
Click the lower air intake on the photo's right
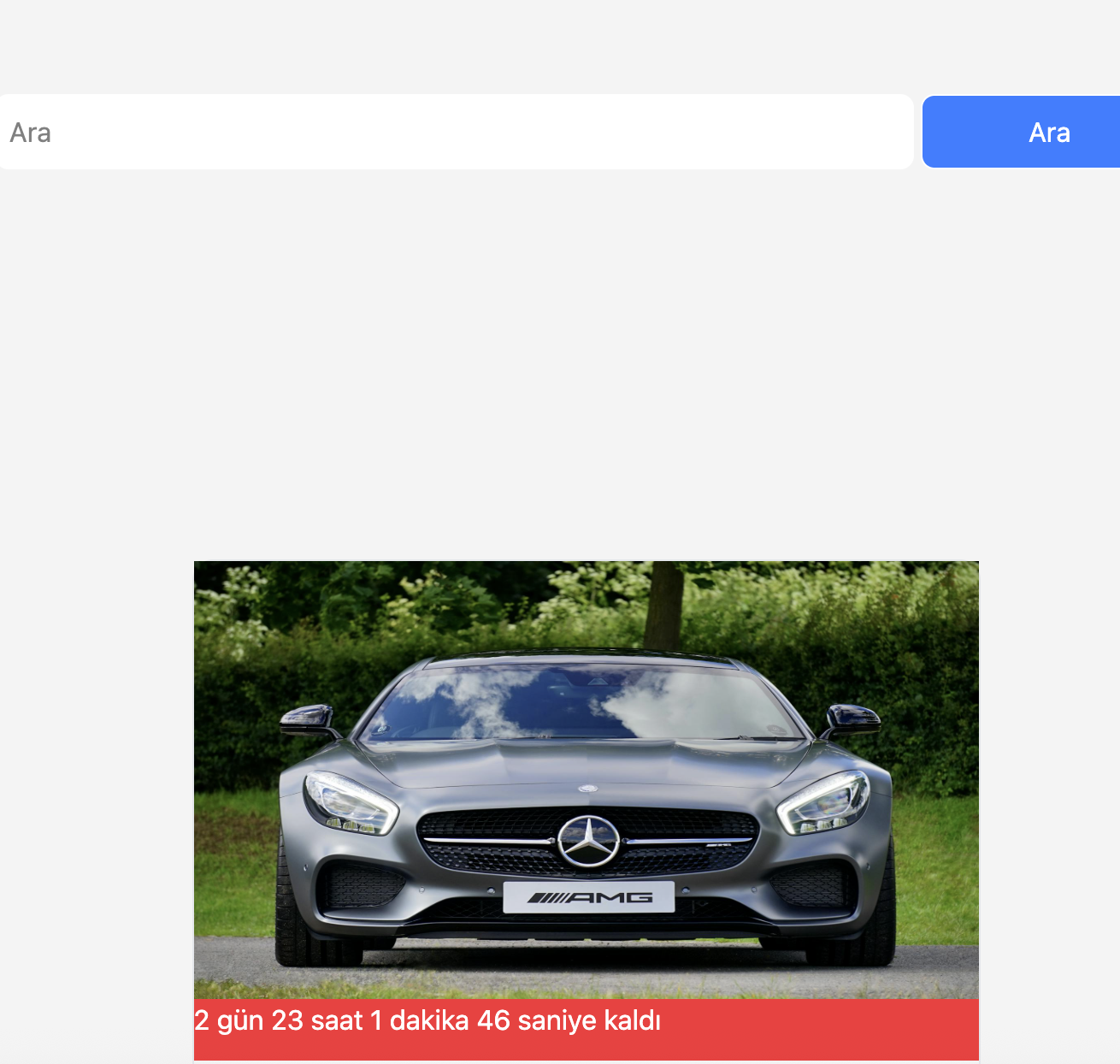coord(811,884)
